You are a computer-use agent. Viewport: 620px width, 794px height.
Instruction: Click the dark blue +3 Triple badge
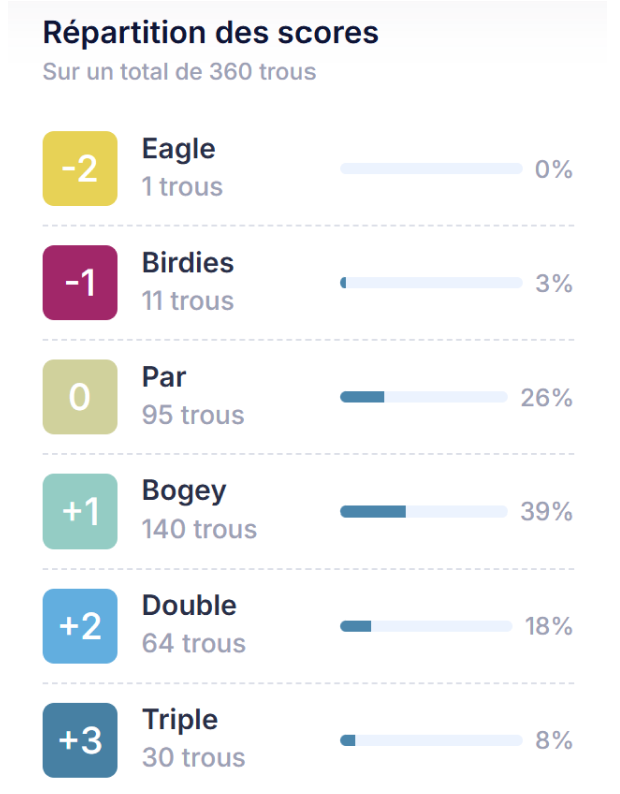tap(80, 740)
